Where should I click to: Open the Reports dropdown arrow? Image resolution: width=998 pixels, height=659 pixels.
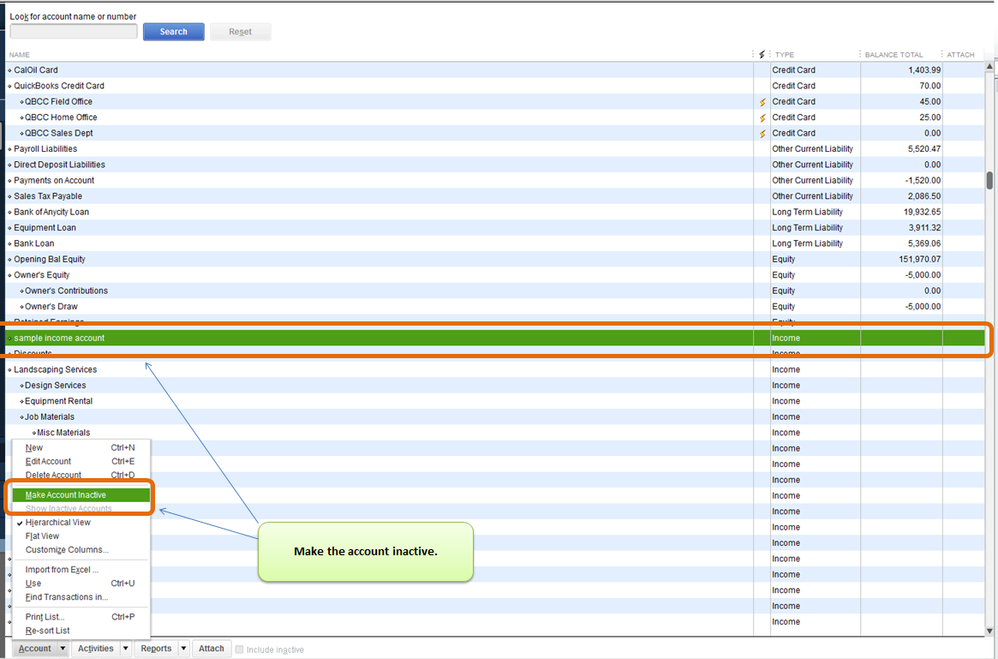pyautogui.click(x=183, y=648)
